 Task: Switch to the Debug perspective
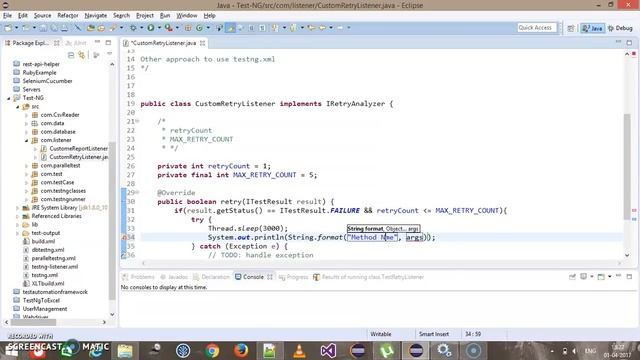tap(620, 28)
